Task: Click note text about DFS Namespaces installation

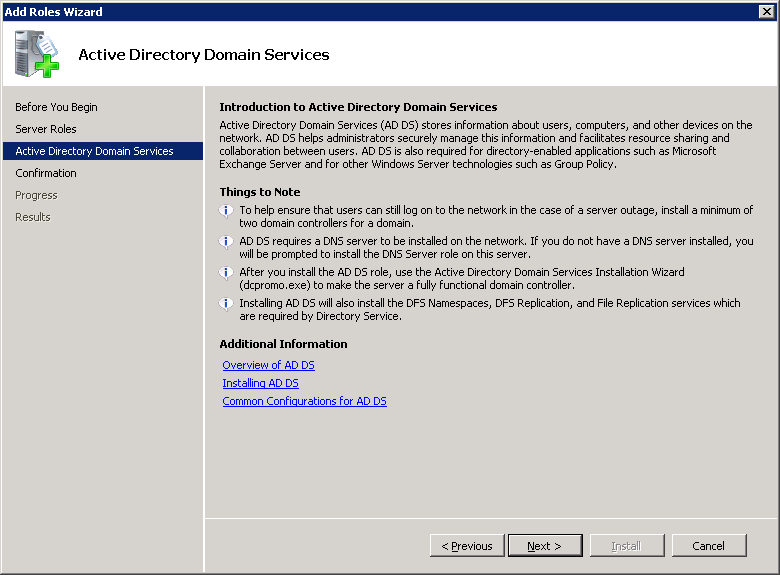Action: click(x=489, y=309)
